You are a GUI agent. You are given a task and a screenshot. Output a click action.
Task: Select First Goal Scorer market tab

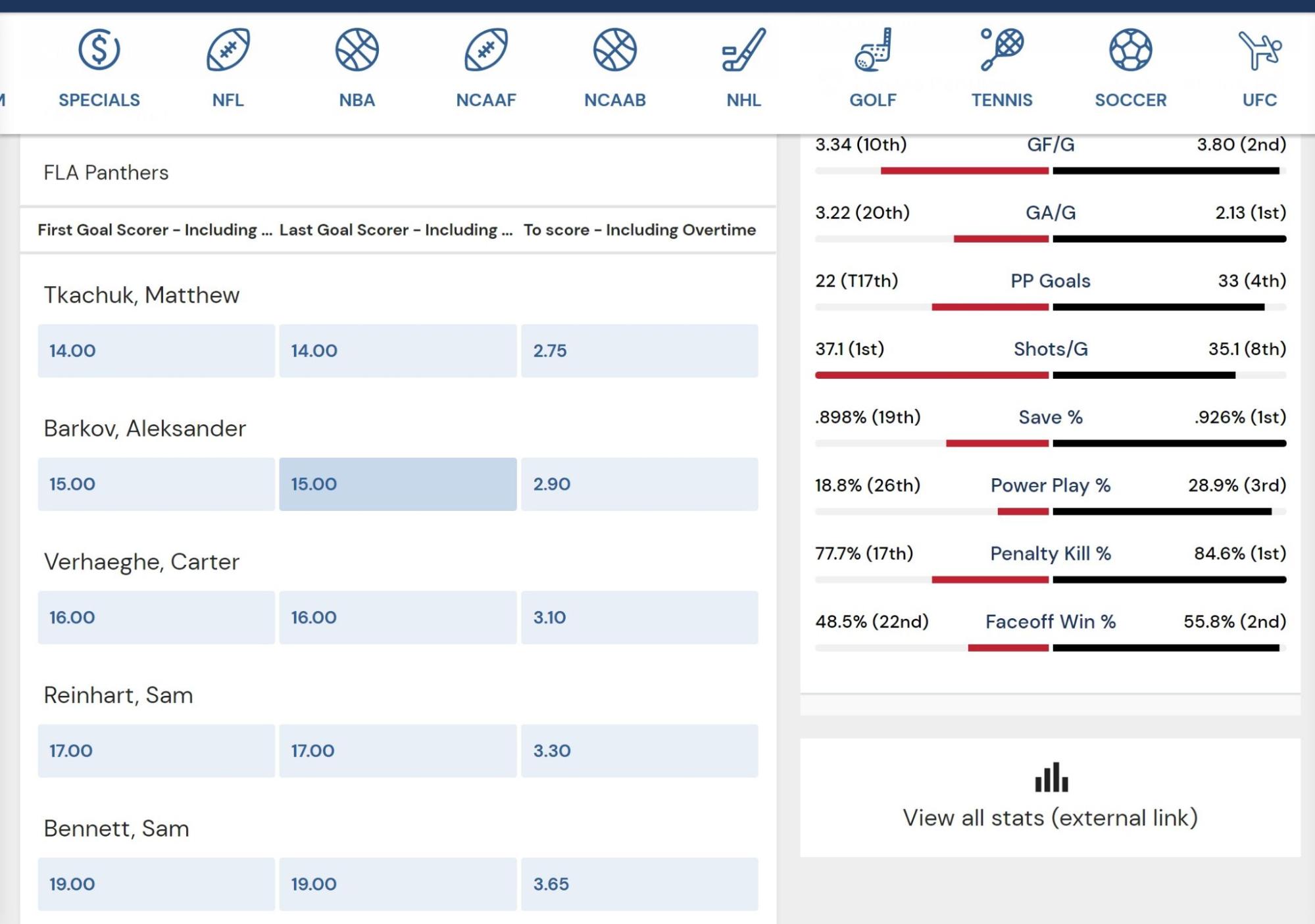[x=155, y=230]
